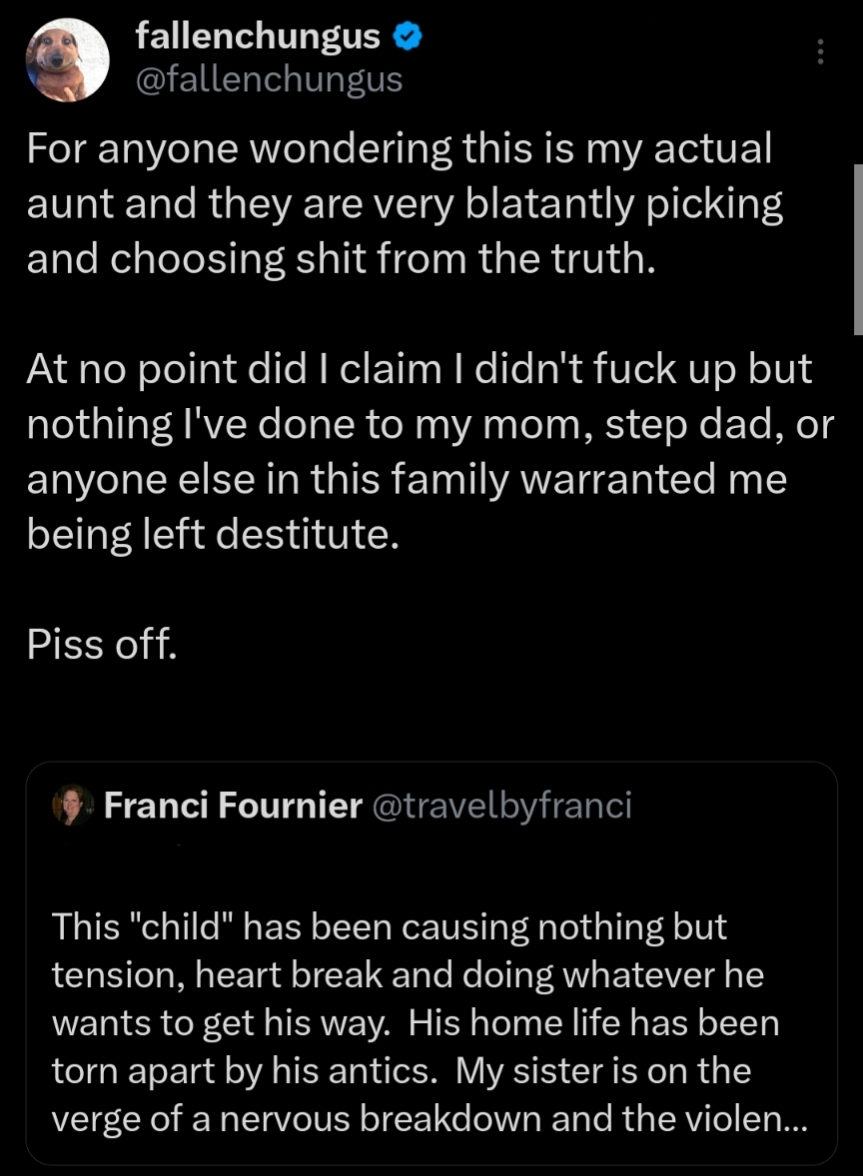Click the "For anyone wondering" opening line
Viewport: 863px width, 1176px height.
click(400, 150)
